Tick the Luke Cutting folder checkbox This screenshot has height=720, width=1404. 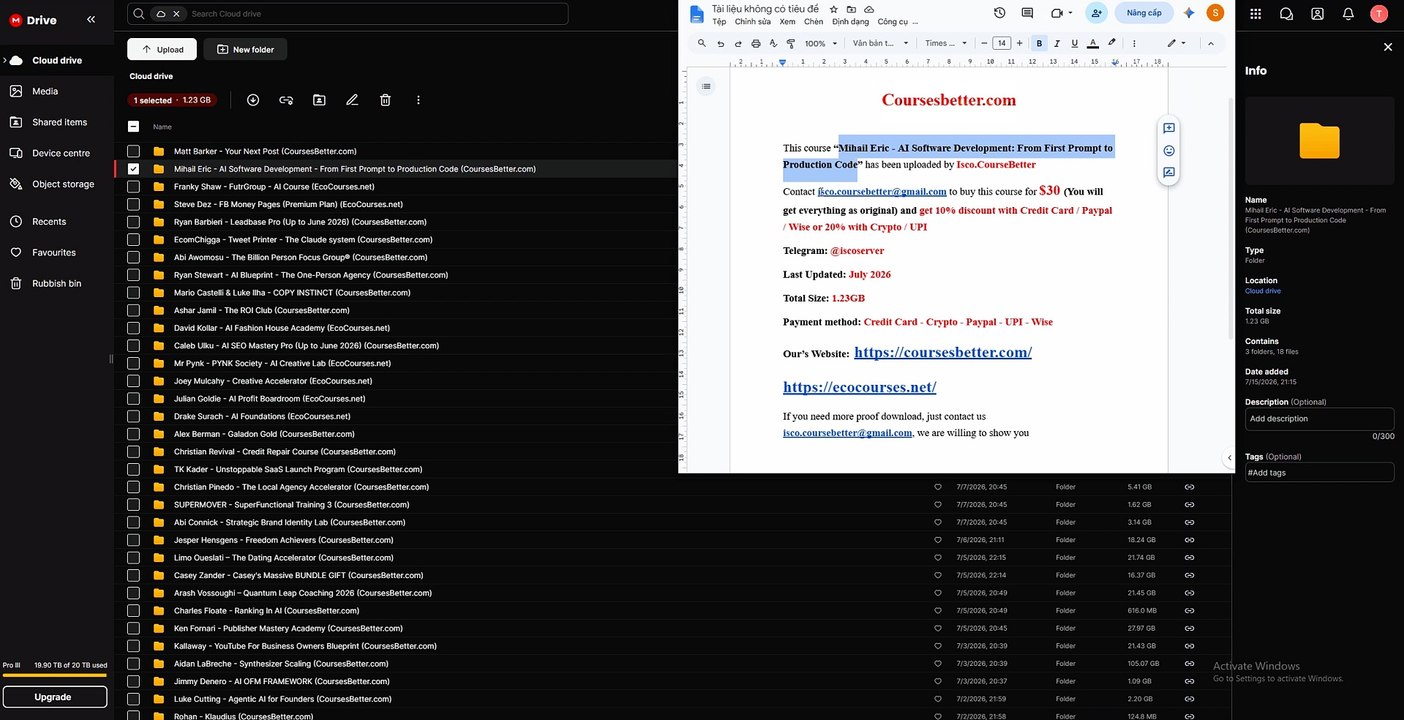point(133,699)
